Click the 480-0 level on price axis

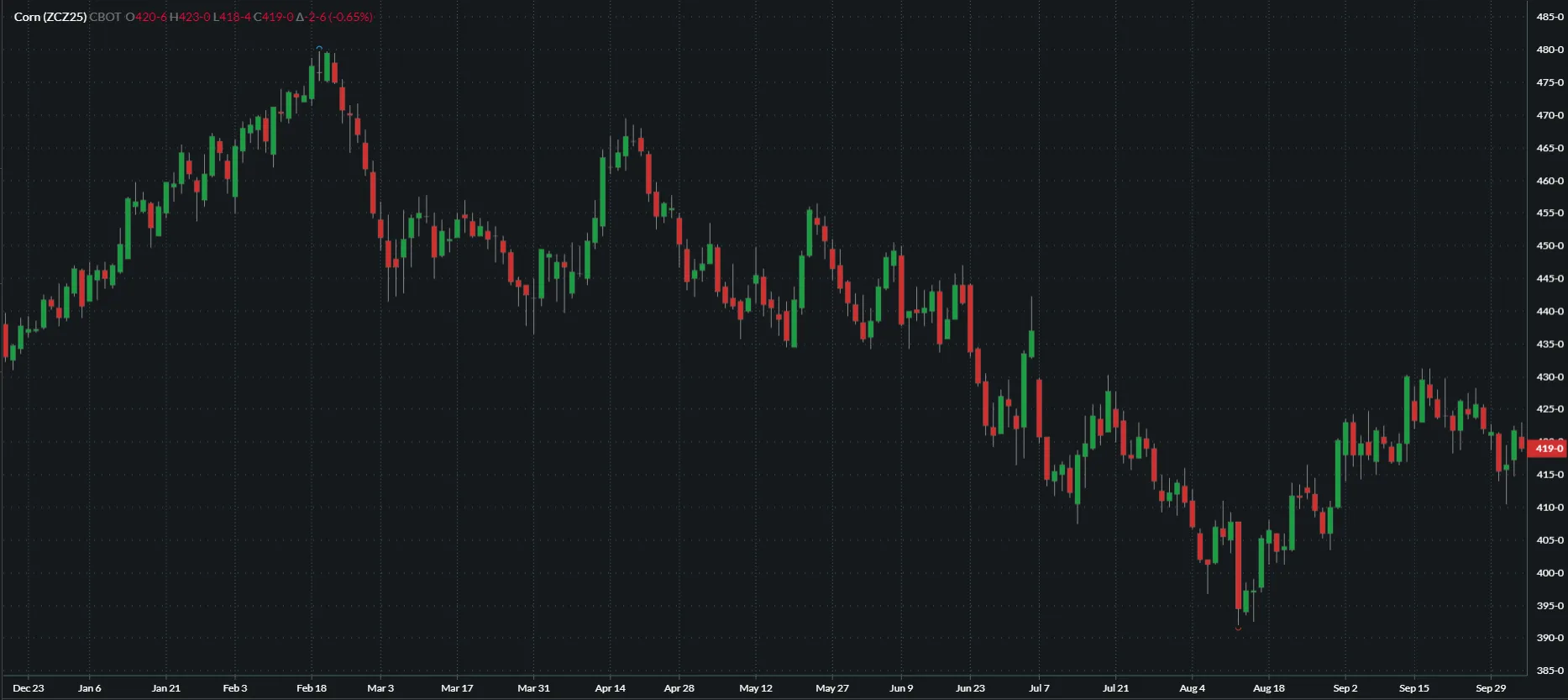coord(1550,50)
